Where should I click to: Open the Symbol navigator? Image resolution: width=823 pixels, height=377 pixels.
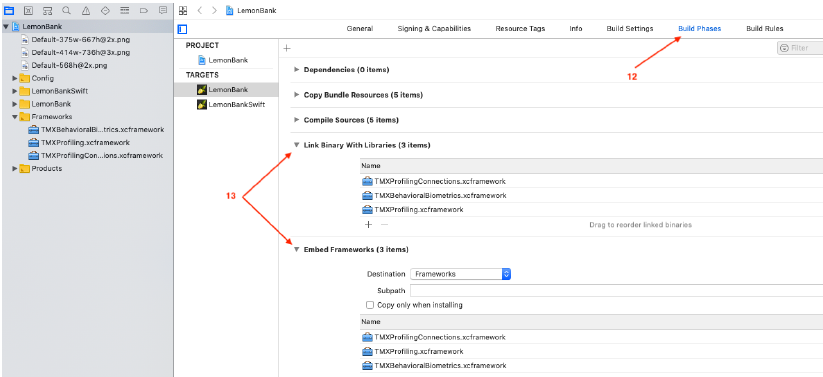pyautogui.click(x=47, y=10)
